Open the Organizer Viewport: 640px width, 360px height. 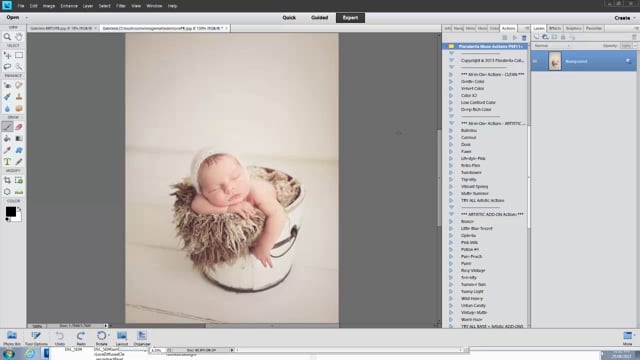pos(142,338)
